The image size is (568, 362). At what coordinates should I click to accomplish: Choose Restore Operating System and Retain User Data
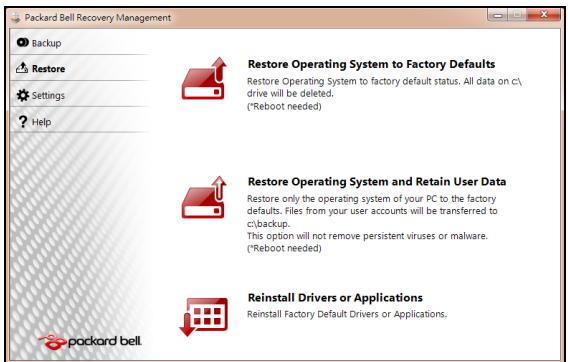[x=377, y=182]
